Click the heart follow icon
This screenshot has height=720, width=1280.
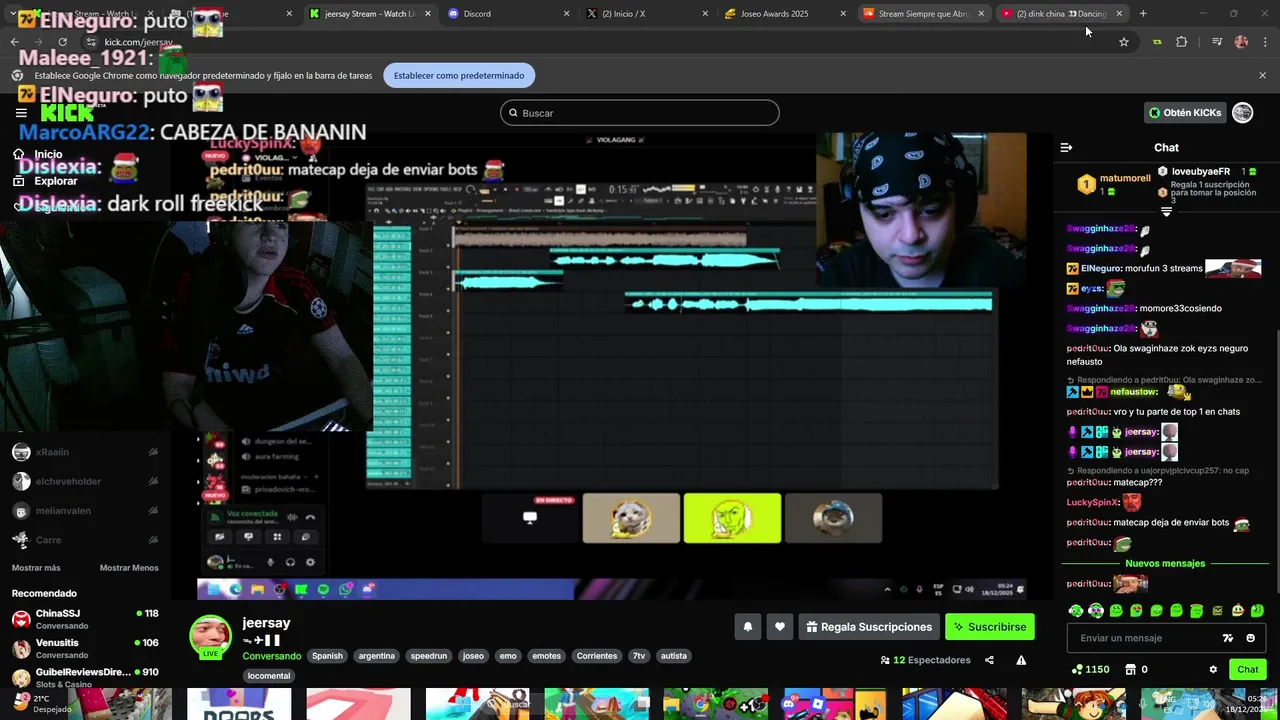[x=780, y=627]
